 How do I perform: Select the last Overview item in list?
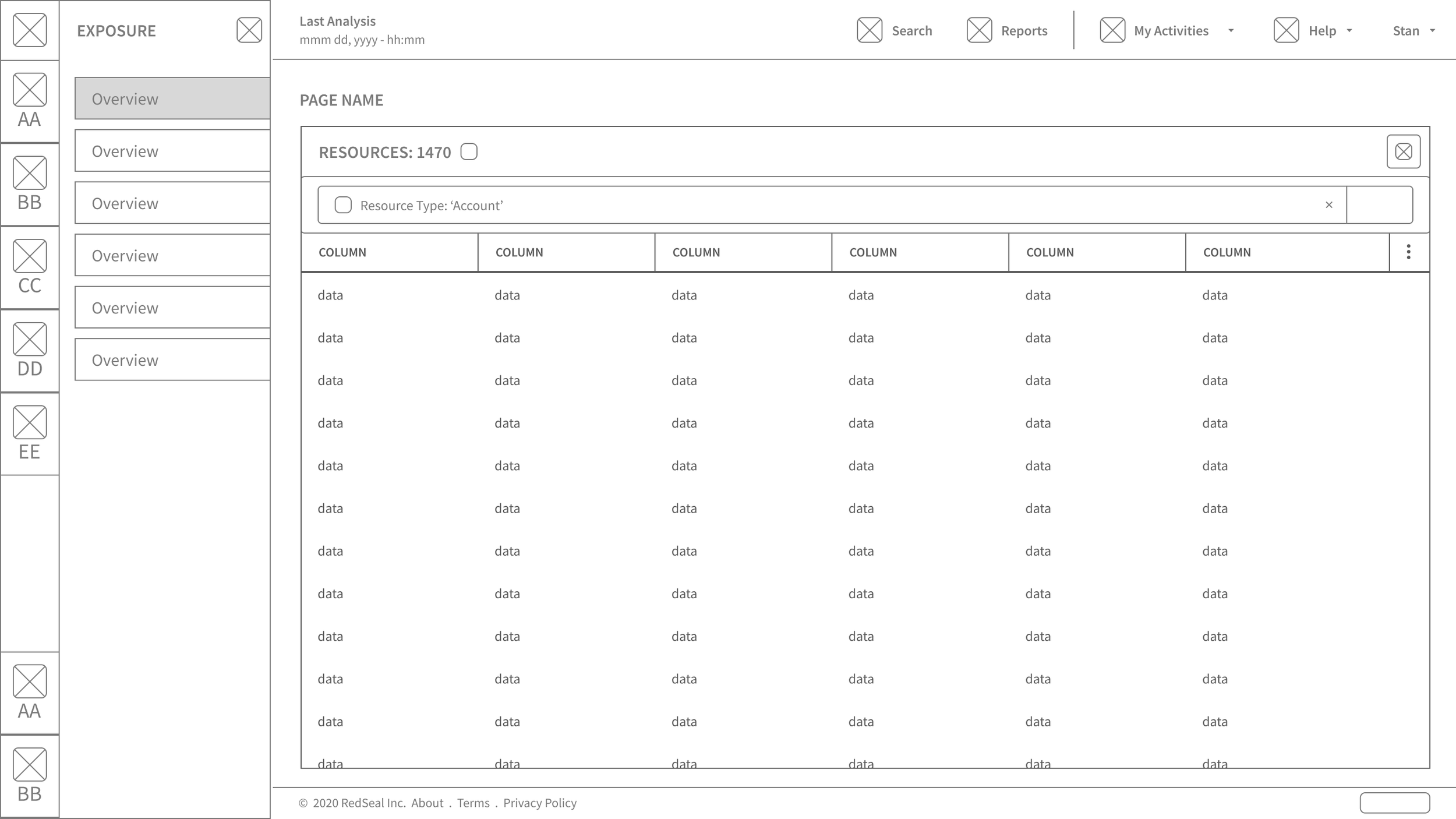[172, 360]
